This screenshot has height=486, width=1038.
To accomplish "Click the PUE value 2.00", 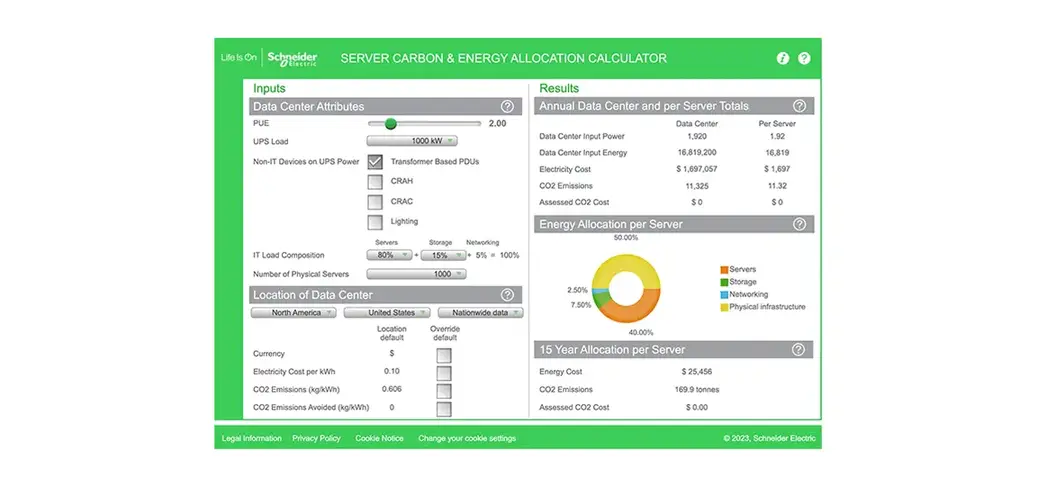I will [497, 123].
